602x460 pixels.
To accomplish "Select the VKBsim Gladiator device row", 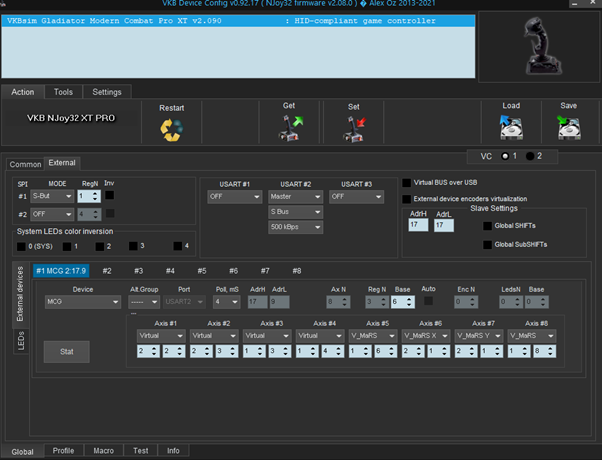I will pyautogui.click(x=238, y=21).
